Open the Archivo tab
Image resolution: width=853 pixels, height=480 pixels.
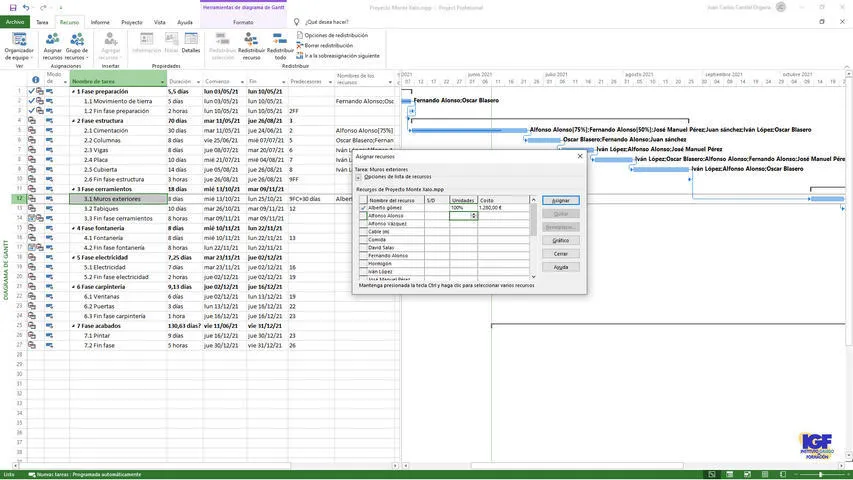coord(15,22)
